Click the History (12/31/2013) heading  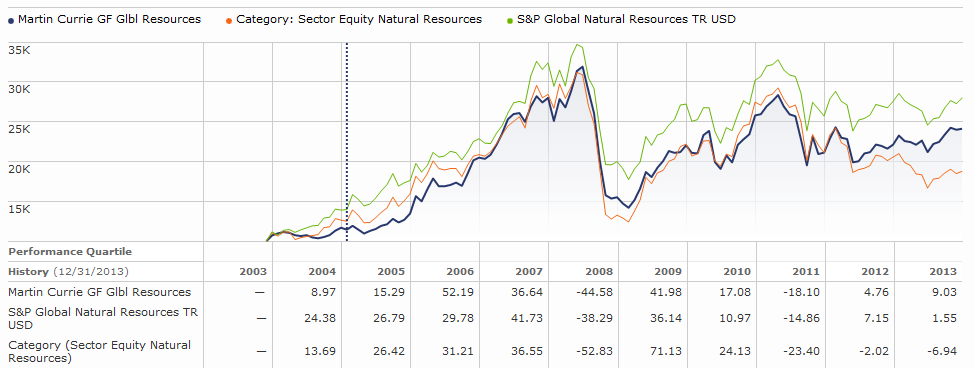point(68,272)
